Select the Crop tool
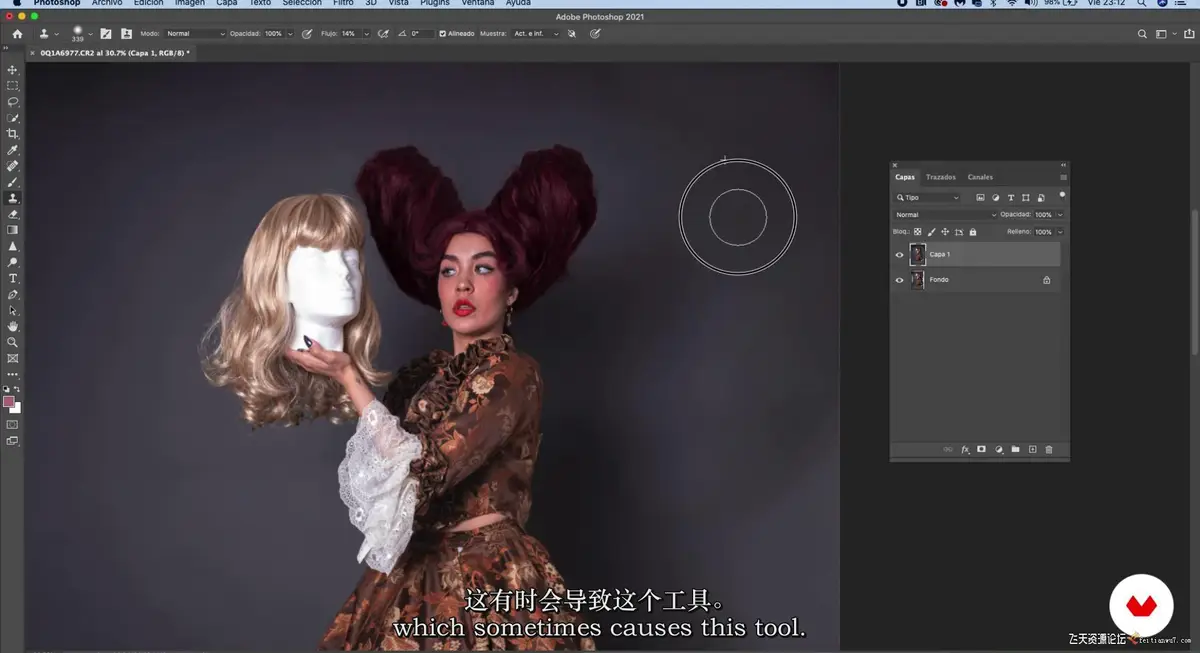Viewport: 1200px width, 653px height. [13, 134]
